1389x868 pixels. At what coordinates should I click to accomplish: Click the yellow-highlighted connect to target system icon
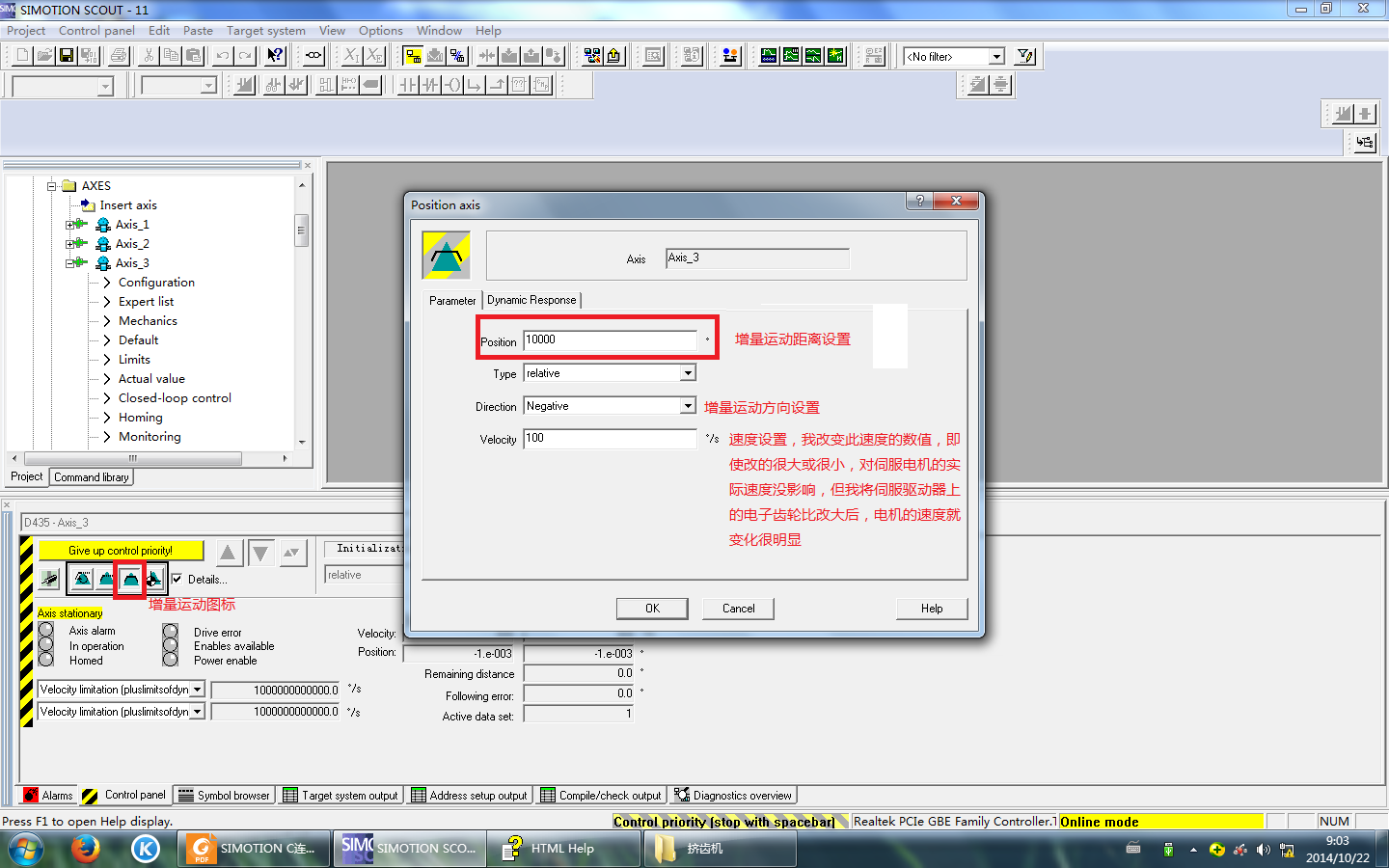pos(413,56)
